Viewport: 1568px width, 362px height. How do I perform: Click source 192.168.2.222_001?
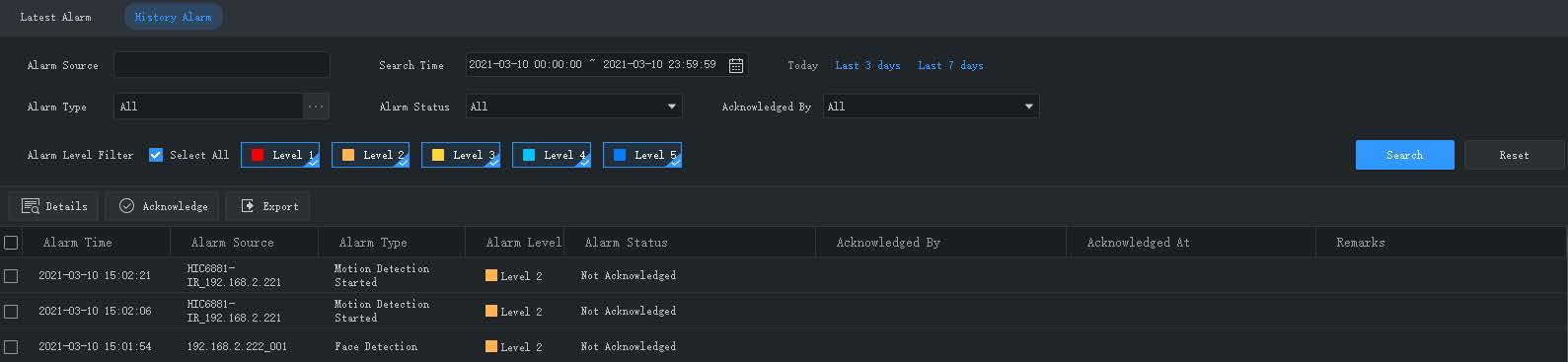coord(237,346)
